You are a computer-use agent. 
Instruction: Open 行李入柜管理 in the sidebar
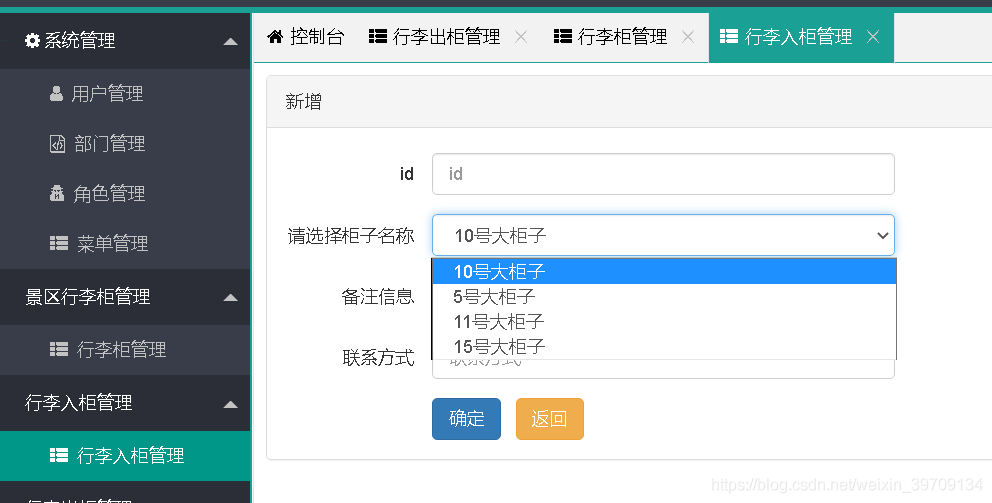tap(130, 456)
